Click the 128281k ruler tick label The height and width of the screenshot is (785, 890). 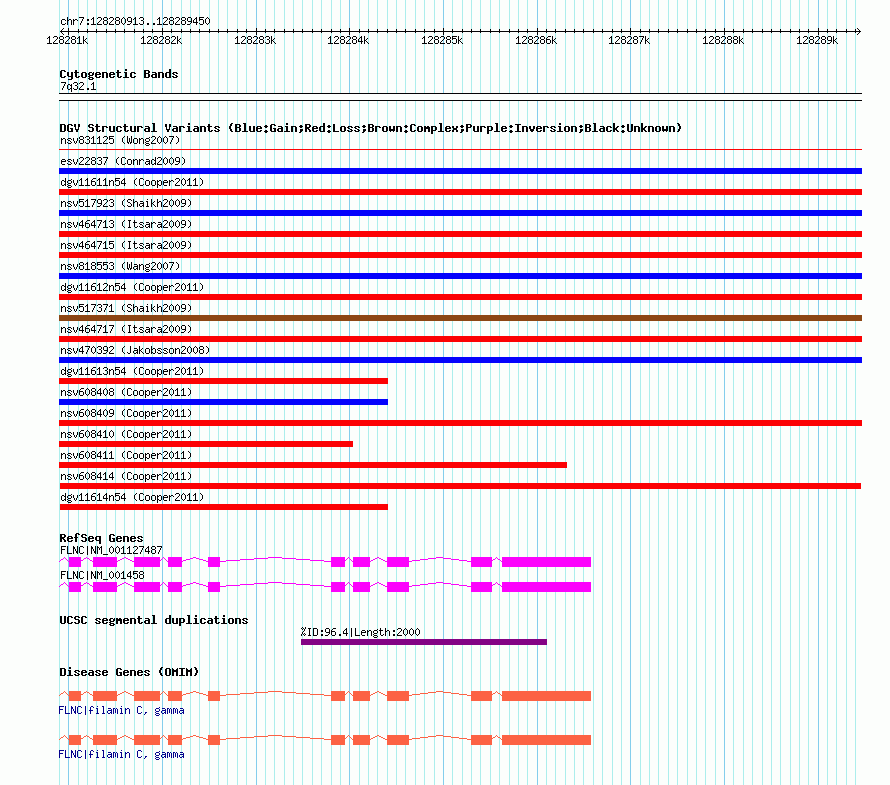[67, 40]
